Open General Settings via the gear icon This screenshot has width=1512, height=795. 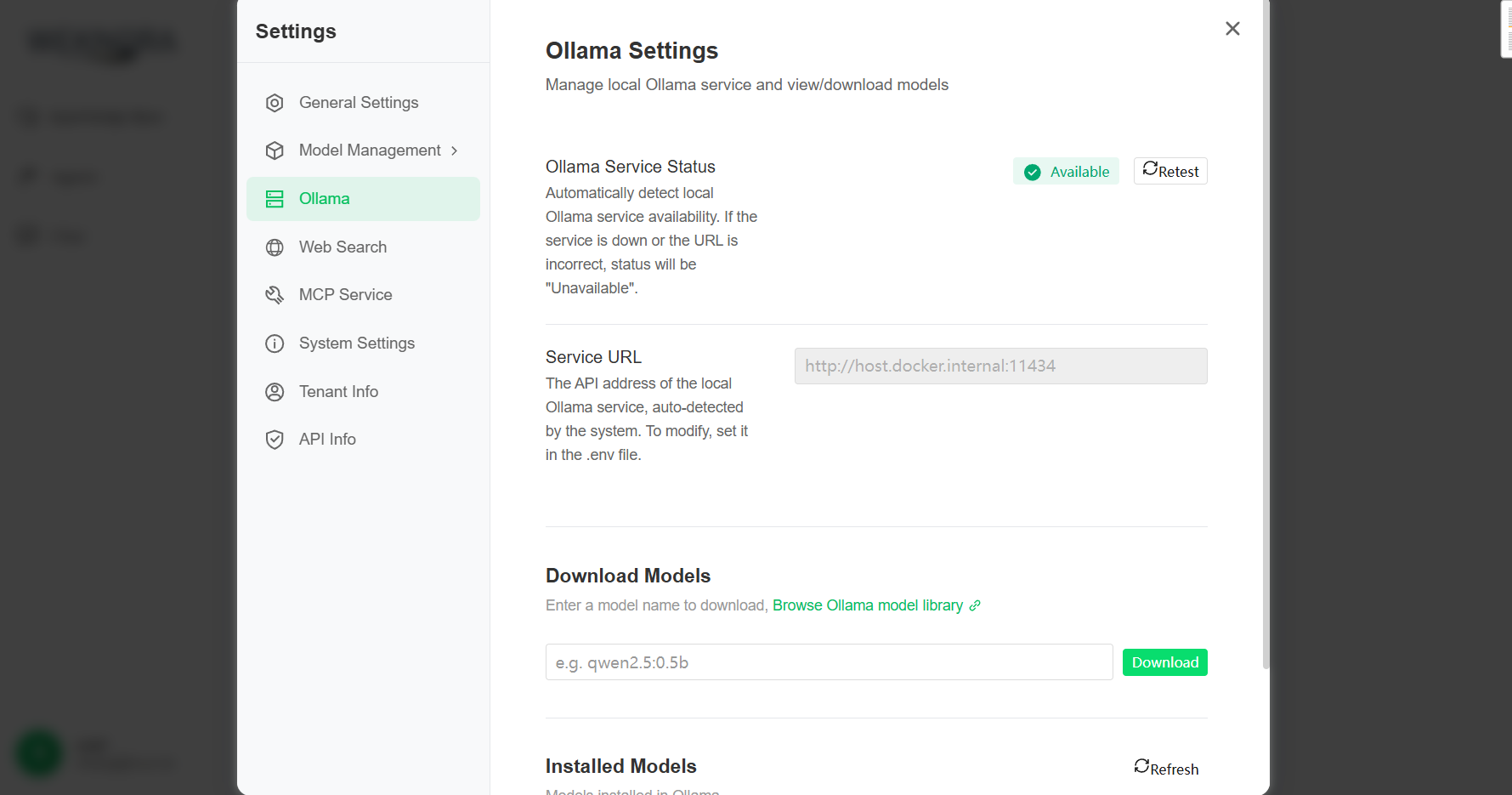[275, 102]
